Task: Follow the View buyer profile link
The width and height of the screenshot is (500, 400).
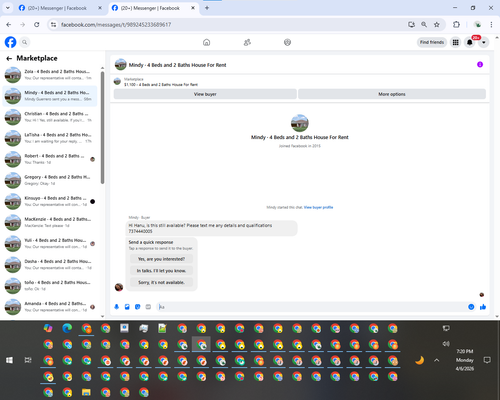Action: (318, 207)
